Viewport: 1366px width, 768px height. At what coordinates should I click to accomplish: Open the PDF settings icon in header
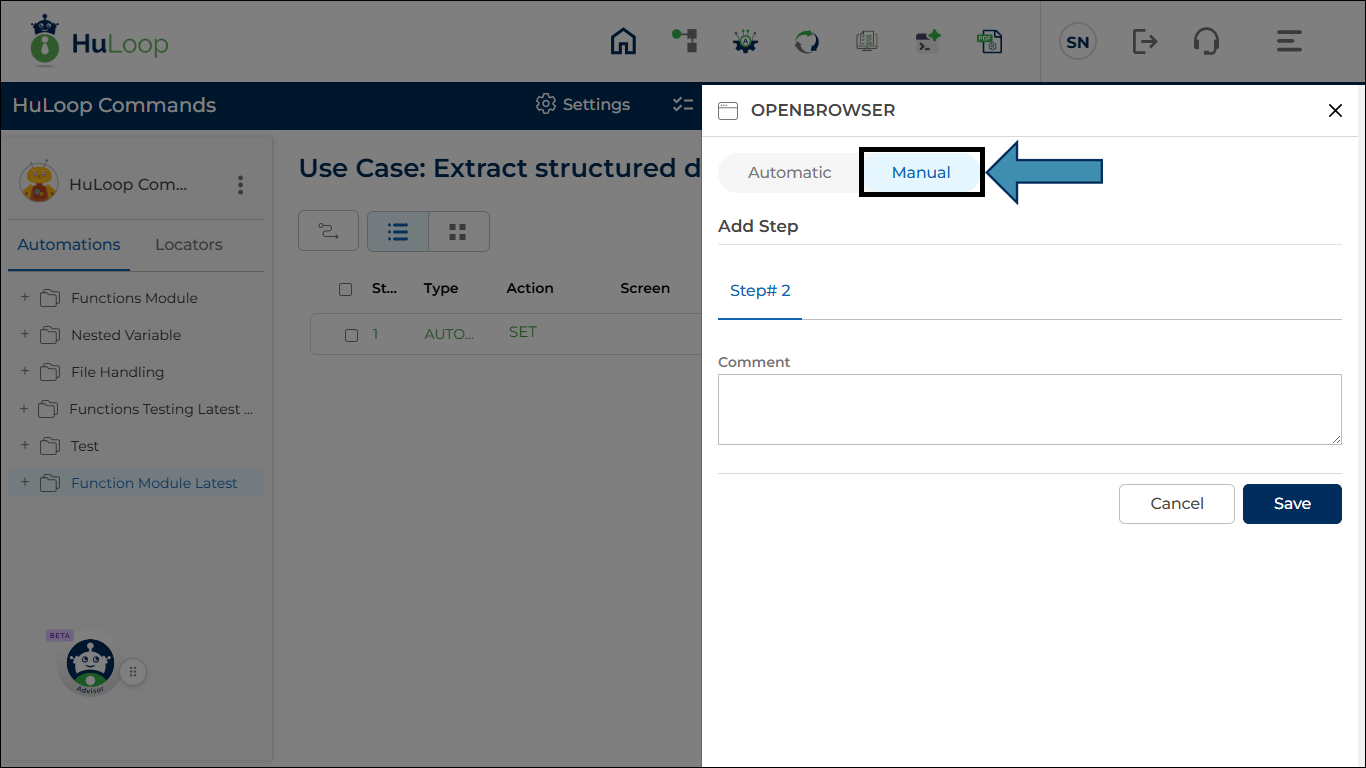[x=989, y=41]
